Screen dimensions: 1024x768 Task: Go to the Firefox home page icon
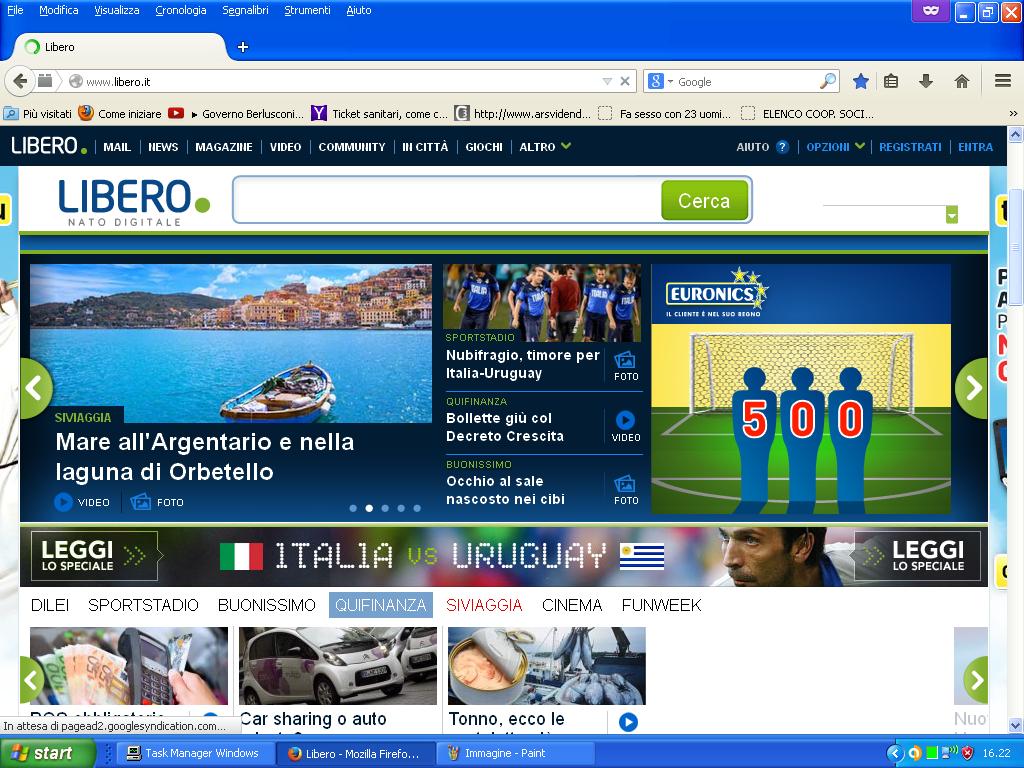[x=961, y=81]
